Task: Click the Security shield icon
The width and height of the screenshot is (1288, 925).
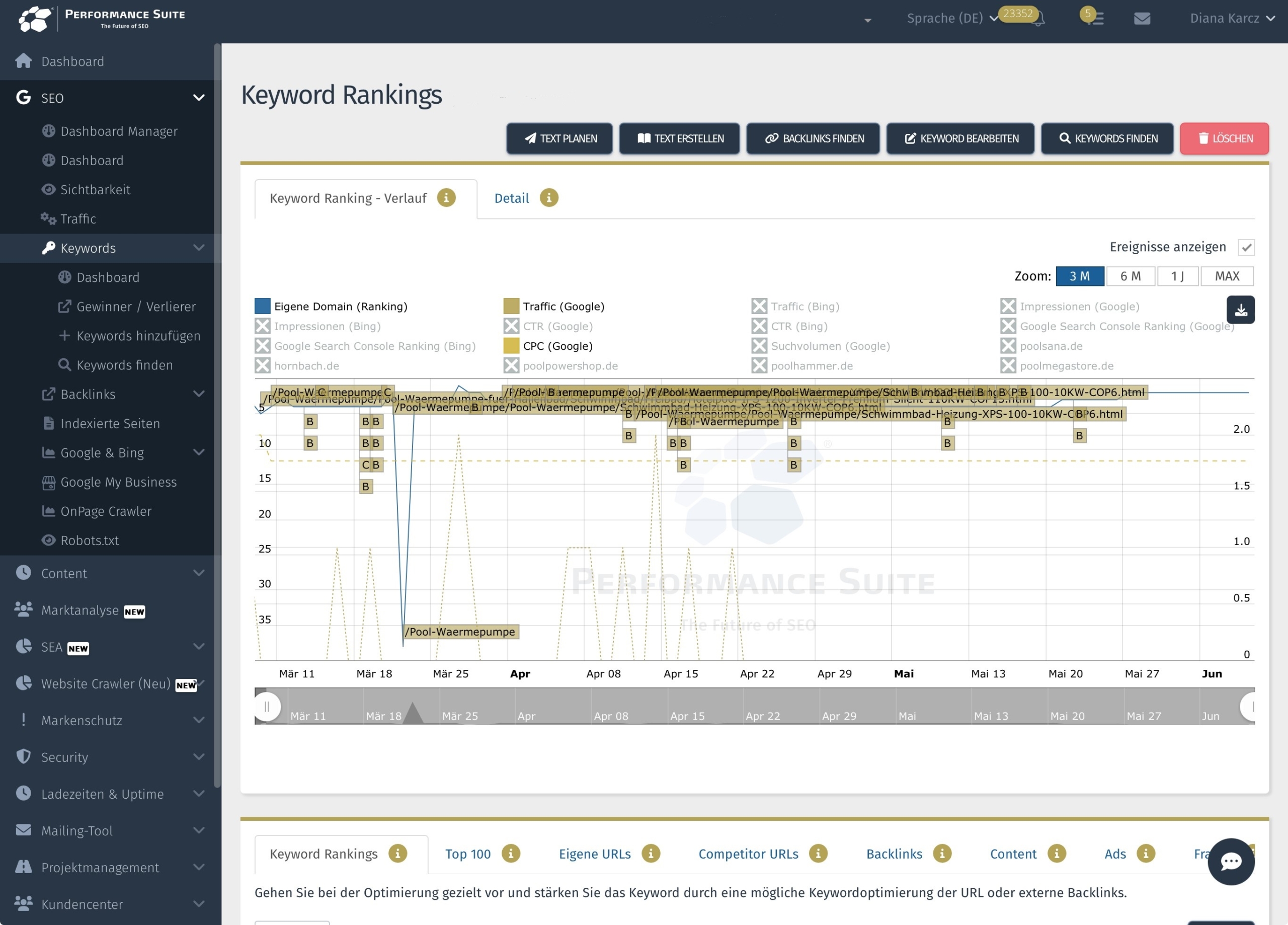Action: click(x=23, y=756)
